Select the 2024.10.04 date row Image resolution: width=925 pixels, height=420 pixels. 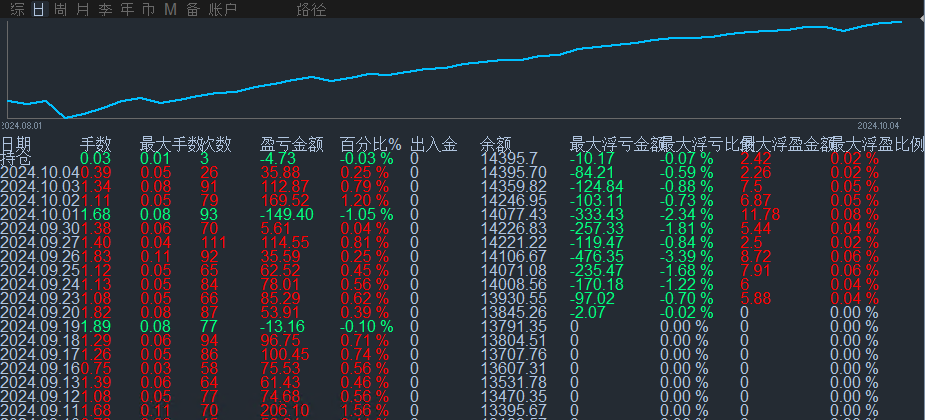coord(462,173)
